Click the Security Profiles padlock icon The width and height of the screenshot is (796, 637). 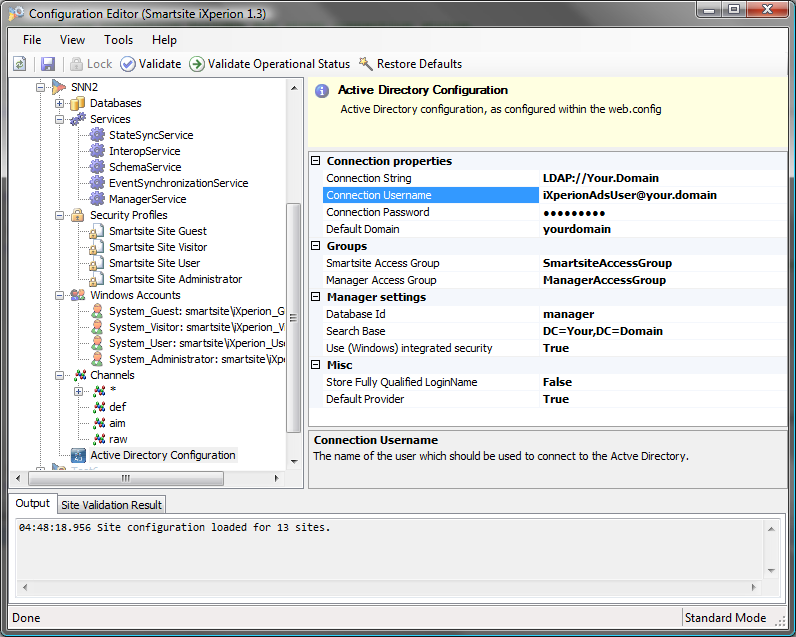pos(78,215)
